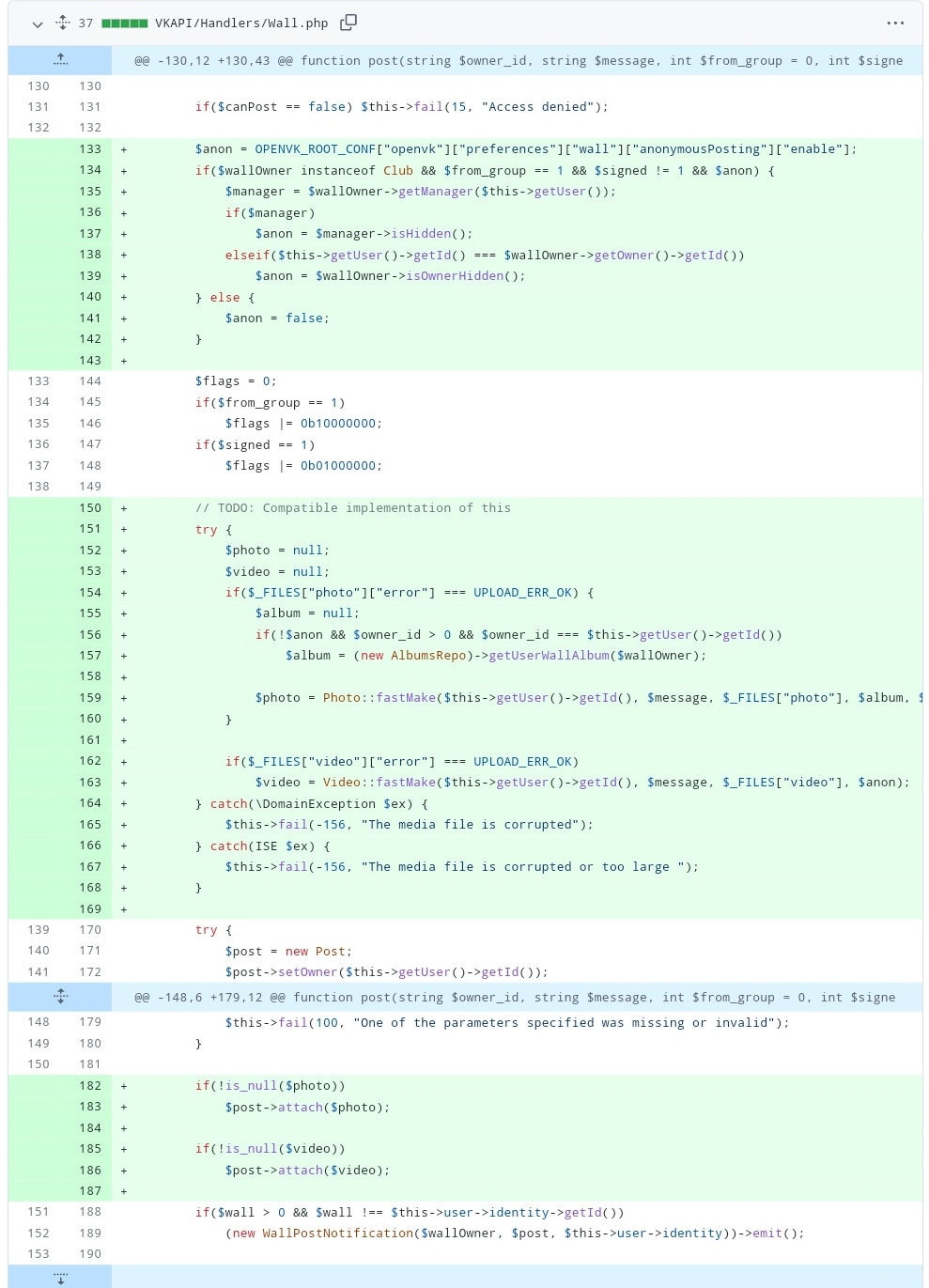
Task: Click the '$wall > 0 && $wall !==' condition line
Action: (409, 1213)
